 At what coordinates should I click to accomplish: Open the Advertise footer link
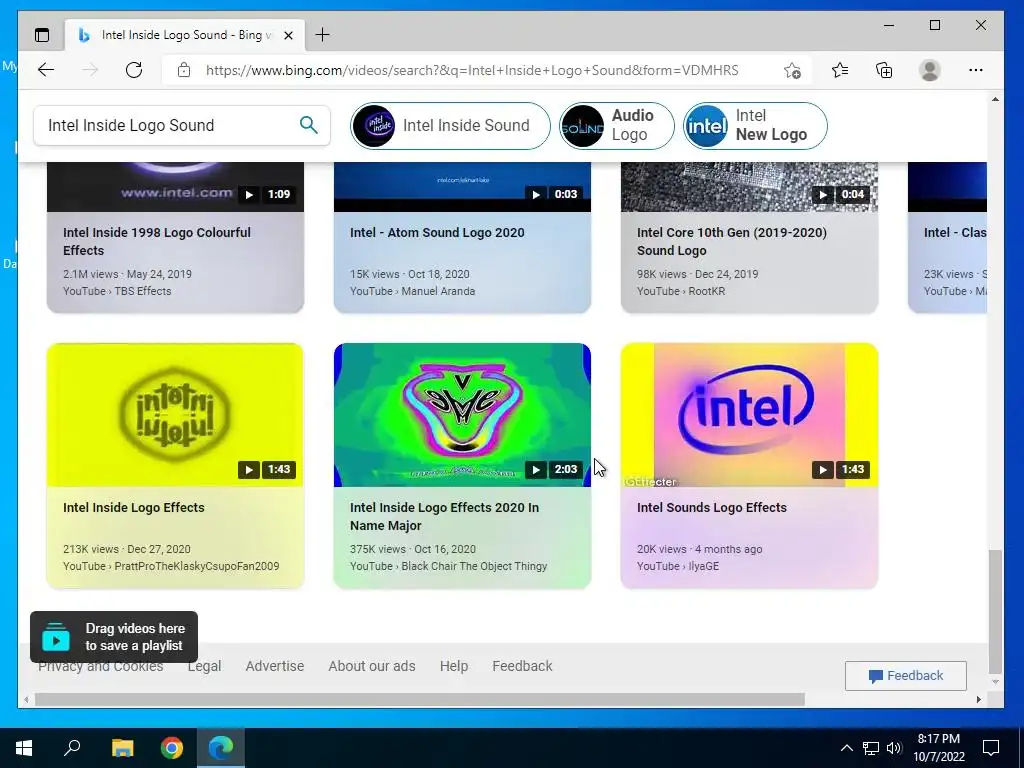(275, 666)
